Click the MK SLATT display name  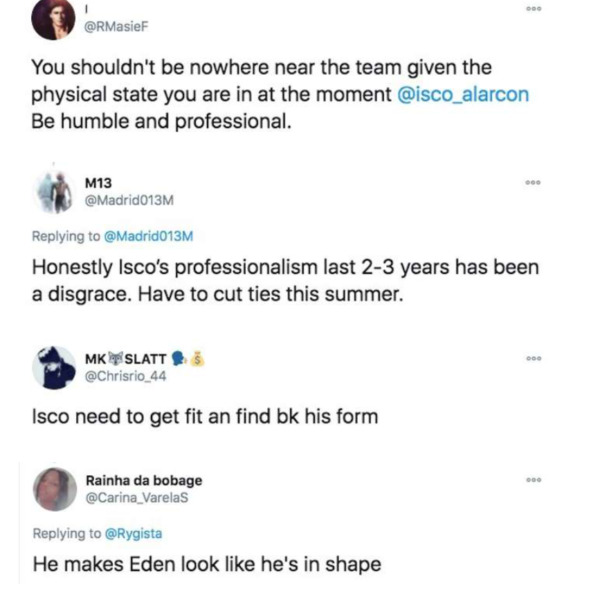[130, 359]
